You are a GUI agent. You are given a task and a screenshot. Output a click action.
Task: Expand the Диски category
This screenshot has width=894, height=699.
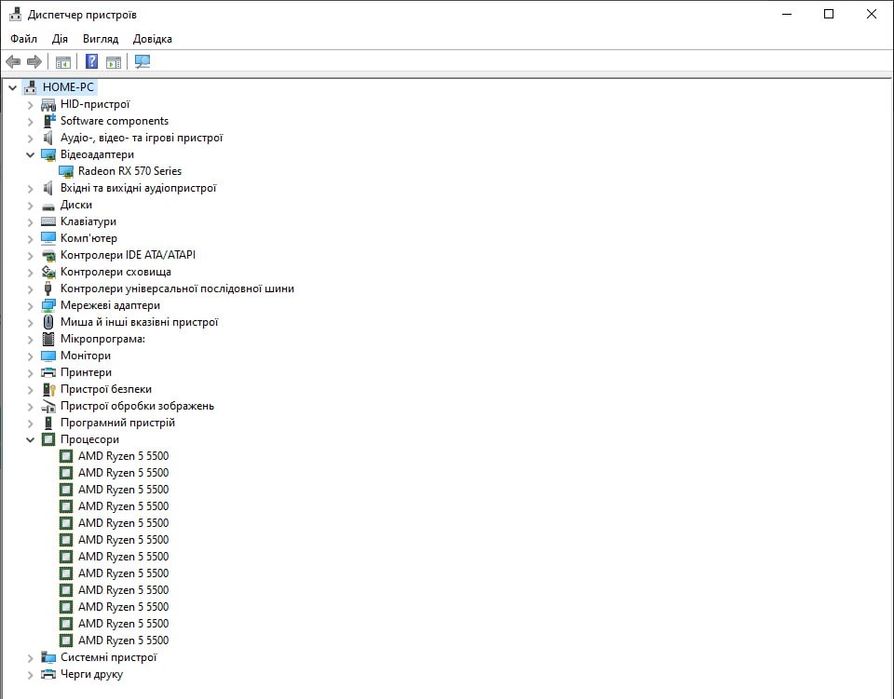pyautogui.click(x=30, y=205)
